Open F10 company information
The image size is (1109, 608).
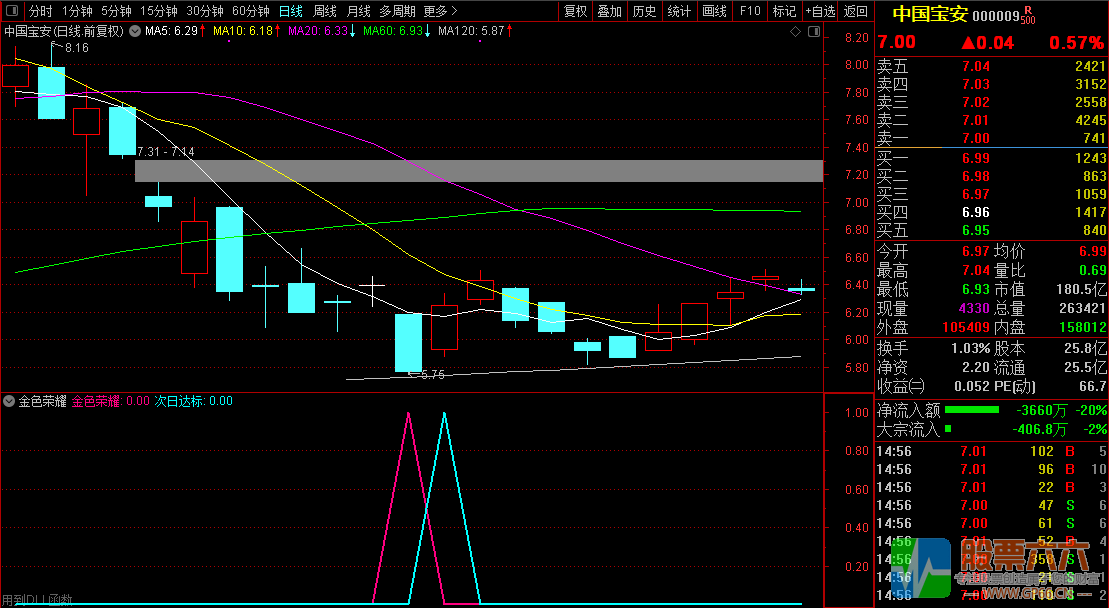[x=749, y=11]
